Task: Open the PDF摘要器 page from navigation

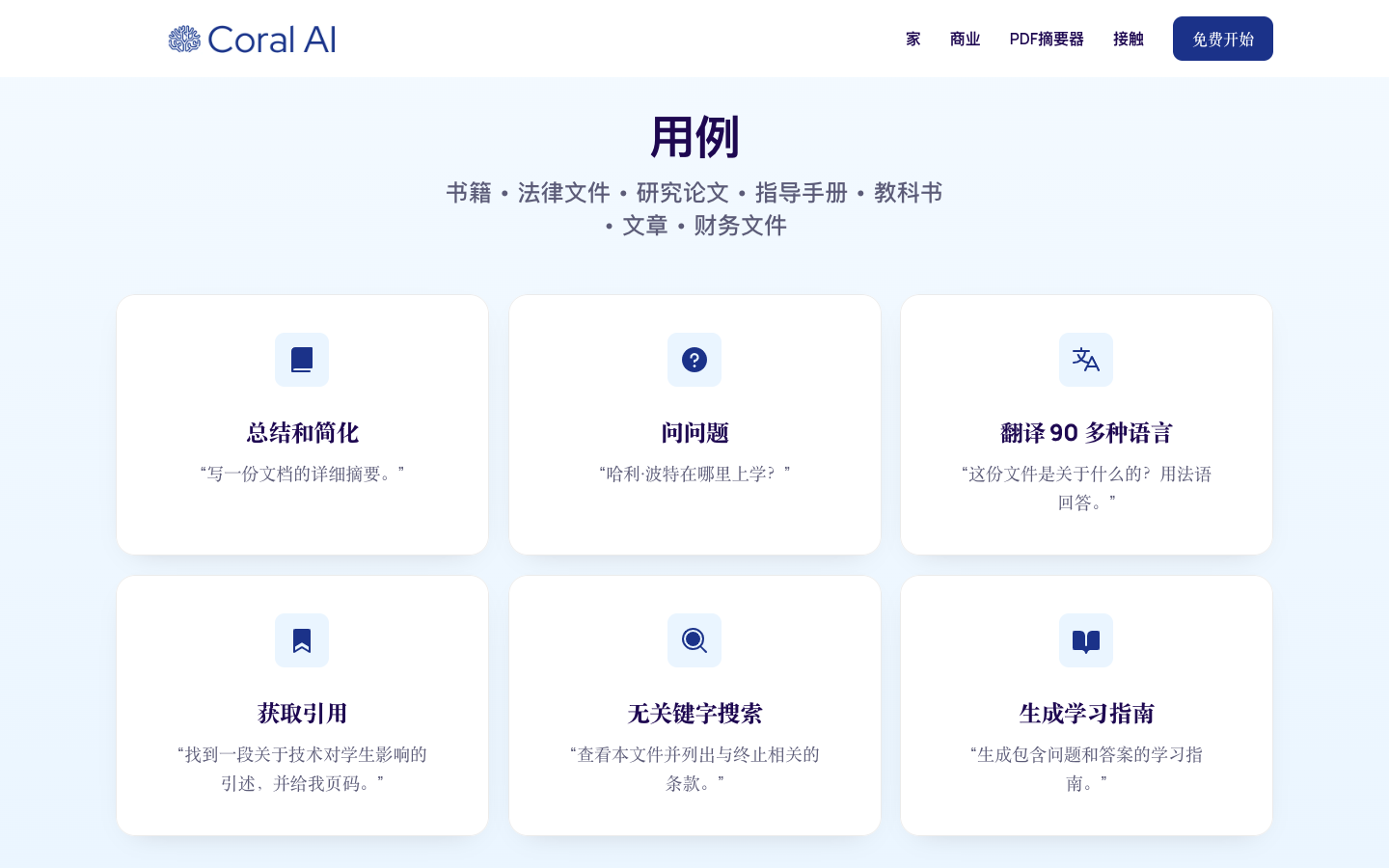Action: click(x=1047, y=39)
